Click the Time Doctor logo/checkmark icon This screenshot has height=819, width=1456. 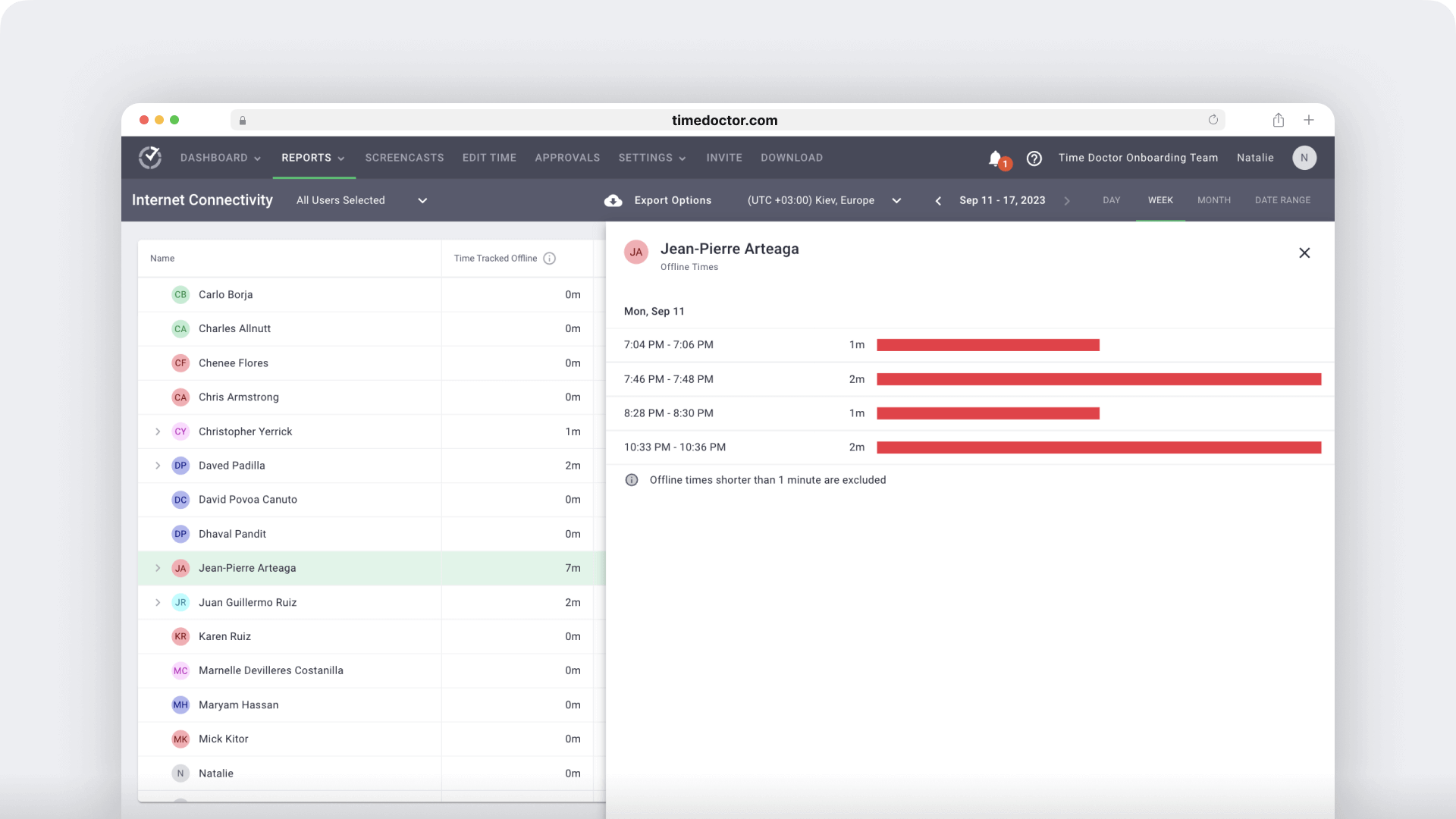[x=150, y=157]
